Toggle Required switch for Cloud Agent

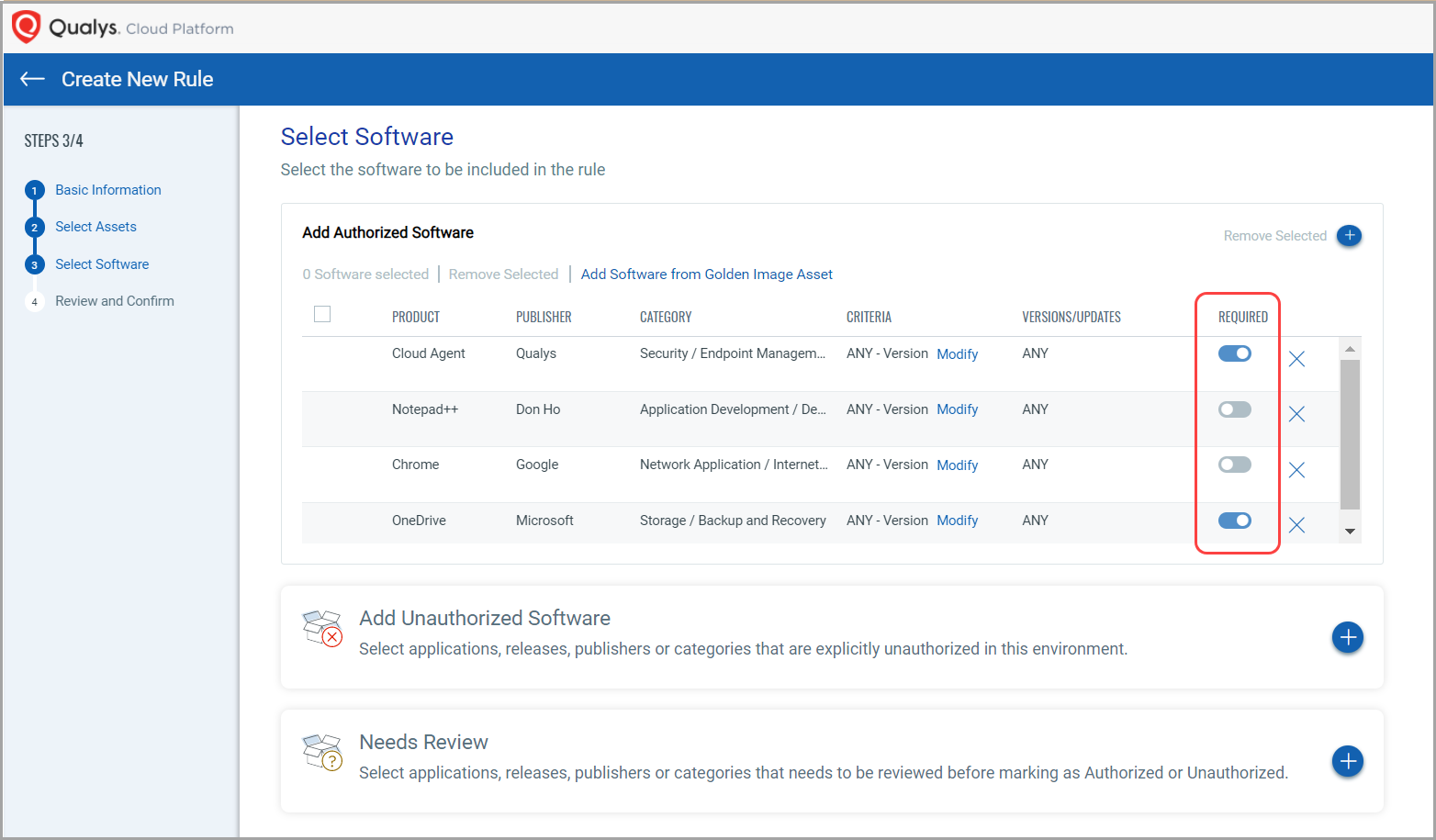(x=1235, y=353)
